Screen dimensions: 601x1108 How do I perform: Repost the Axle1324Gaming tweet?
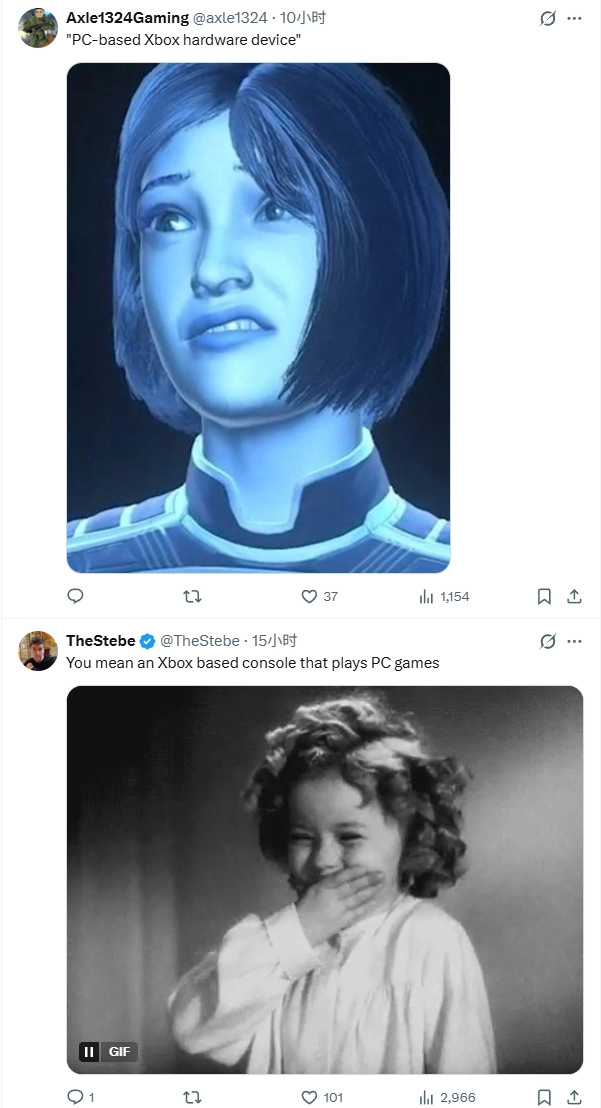(x=194, y=596)
